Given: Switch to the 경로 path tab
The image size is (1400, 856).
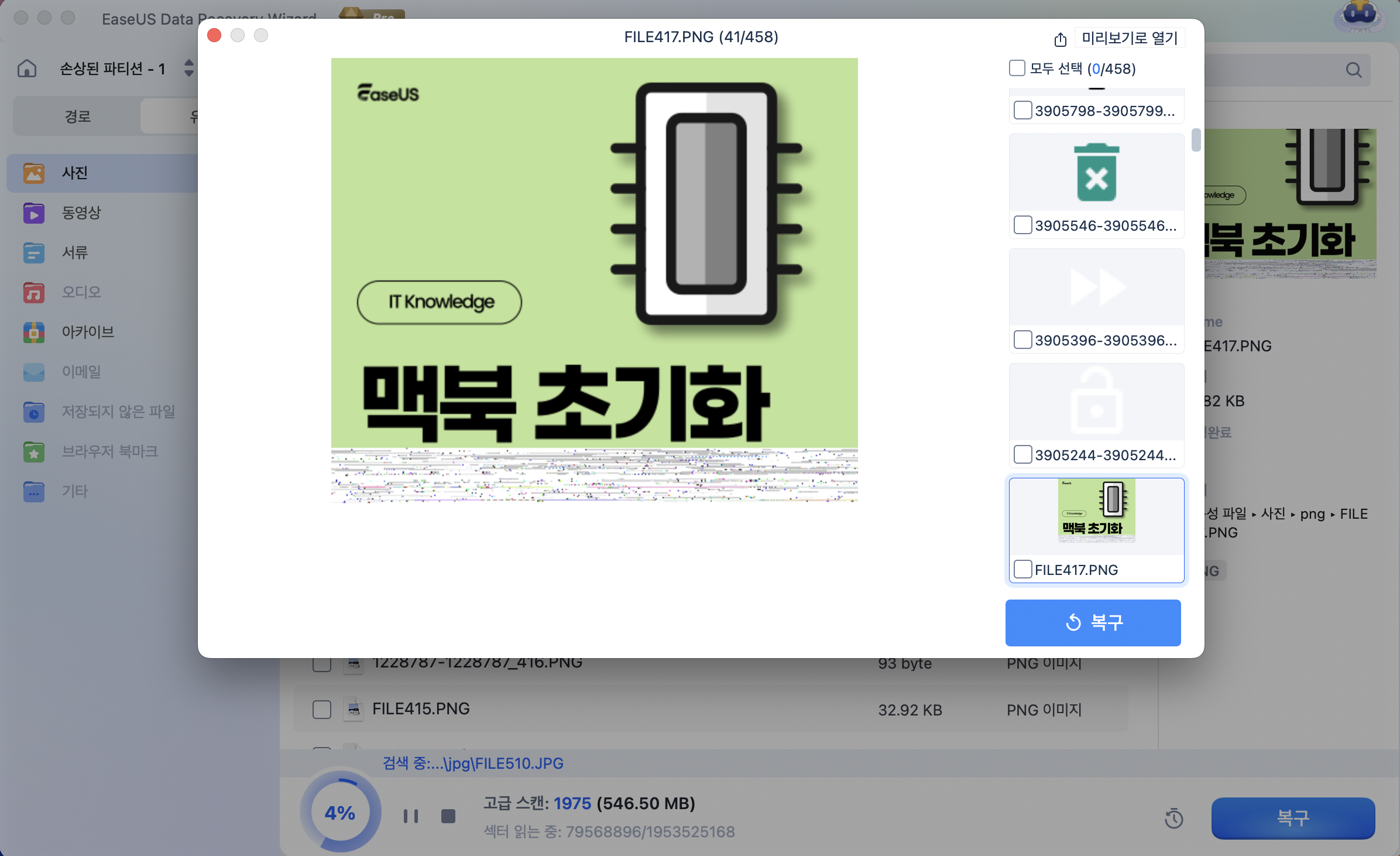Looking at the screenshot, I should click(x=77, y=117).
